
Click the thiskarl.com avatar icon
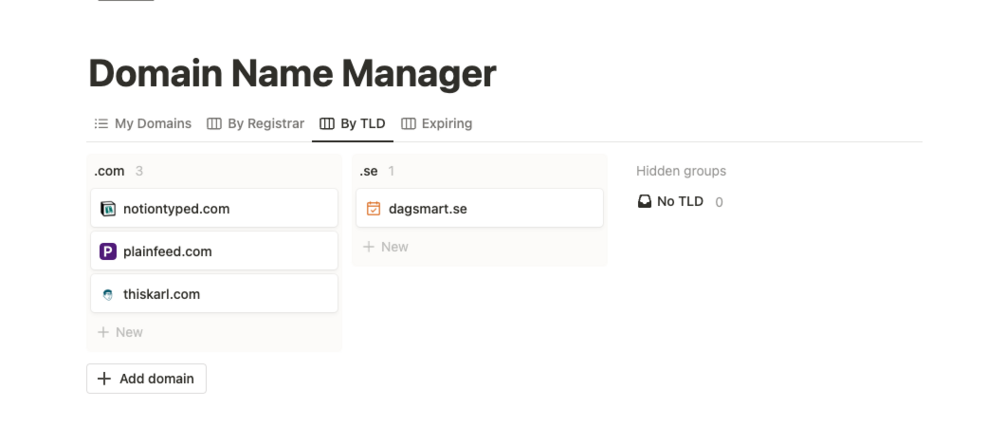click(x=108, y=295)
